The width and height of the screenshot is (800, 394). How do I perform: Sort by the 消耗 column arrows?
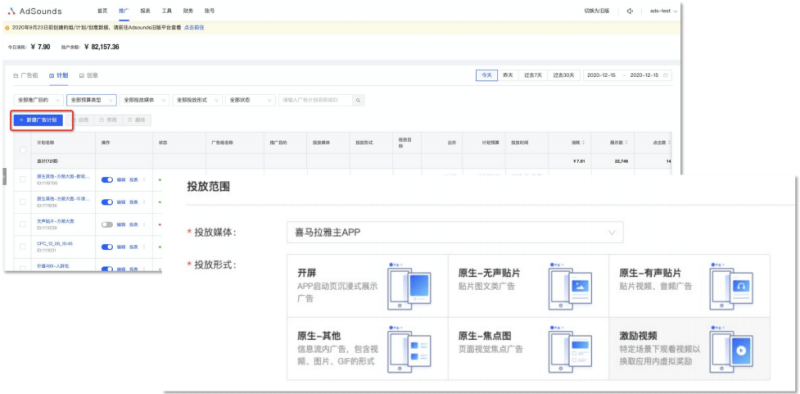584,142
